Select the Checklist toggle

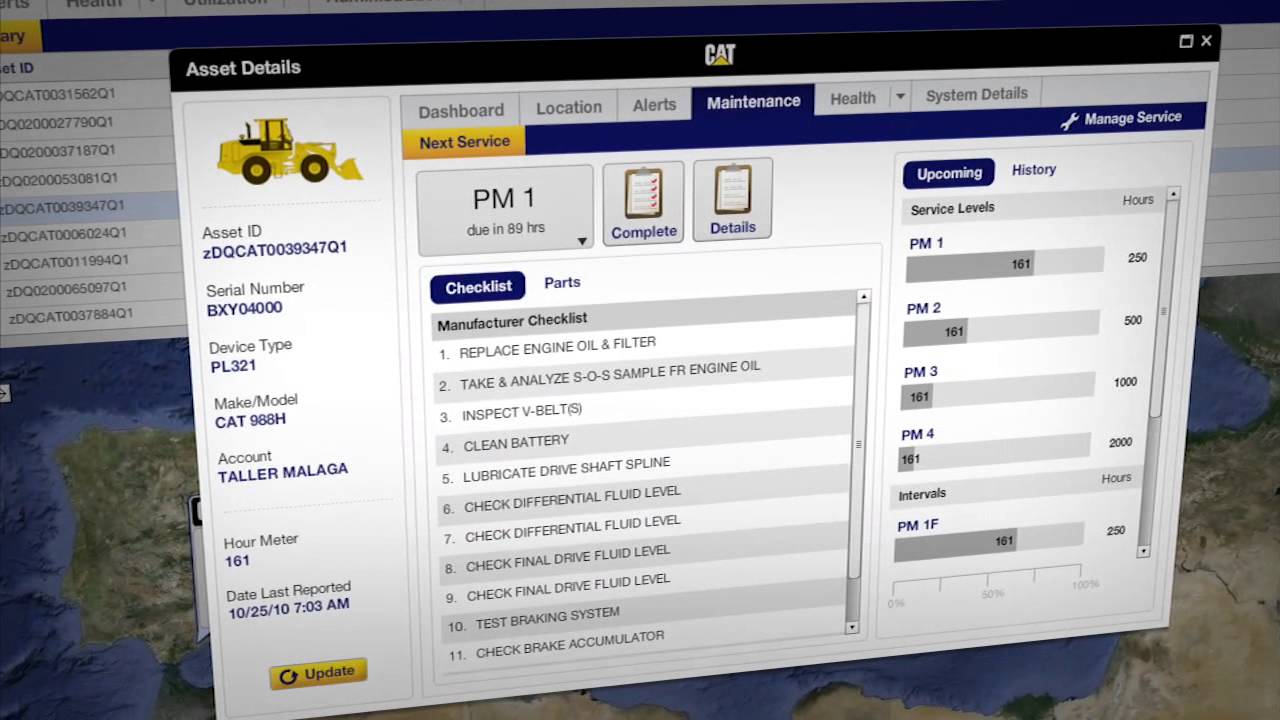[478, 287]
